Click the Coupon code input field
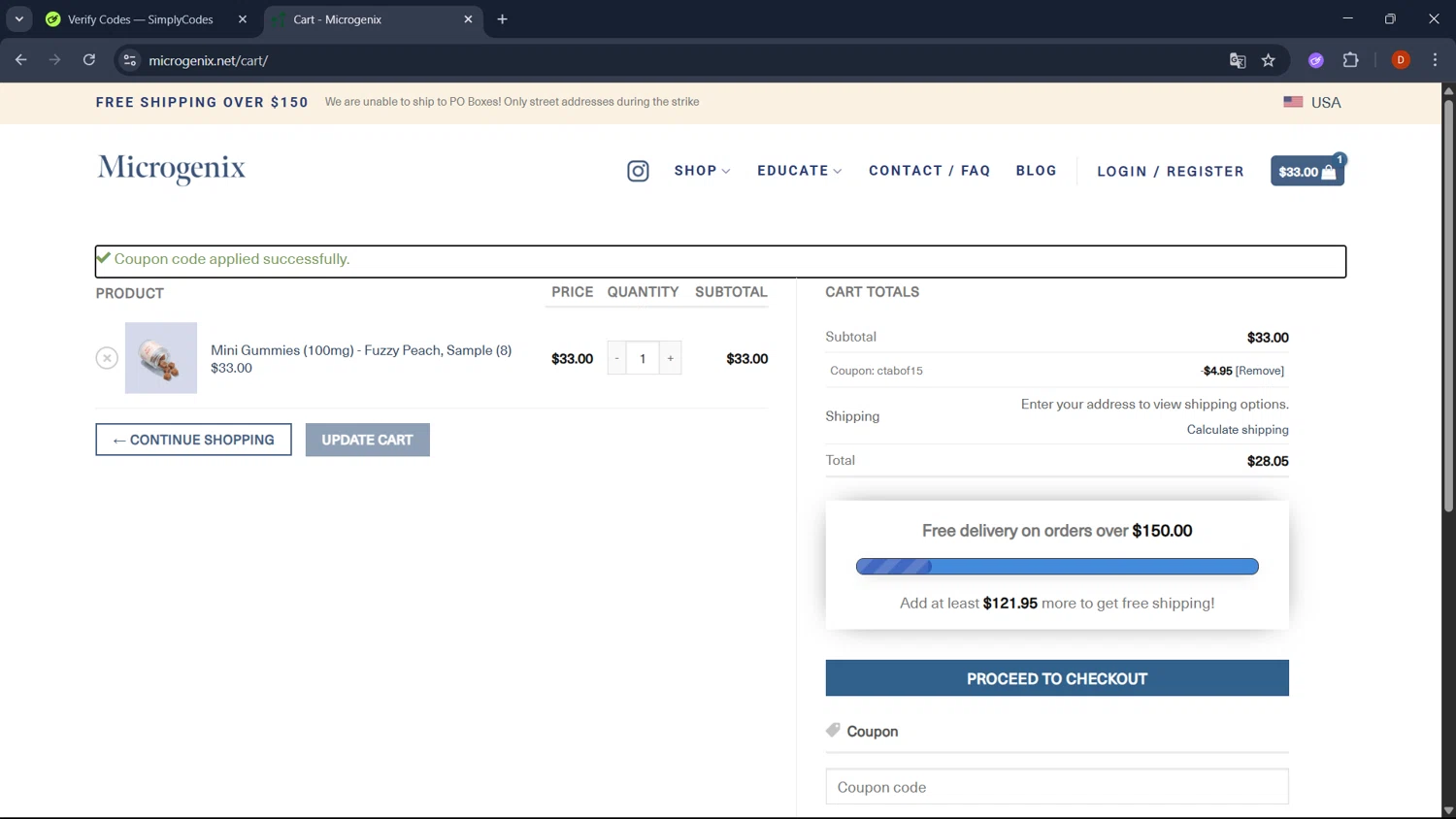Viewport: 1456px width, 819px height. tap(1057, 787)
